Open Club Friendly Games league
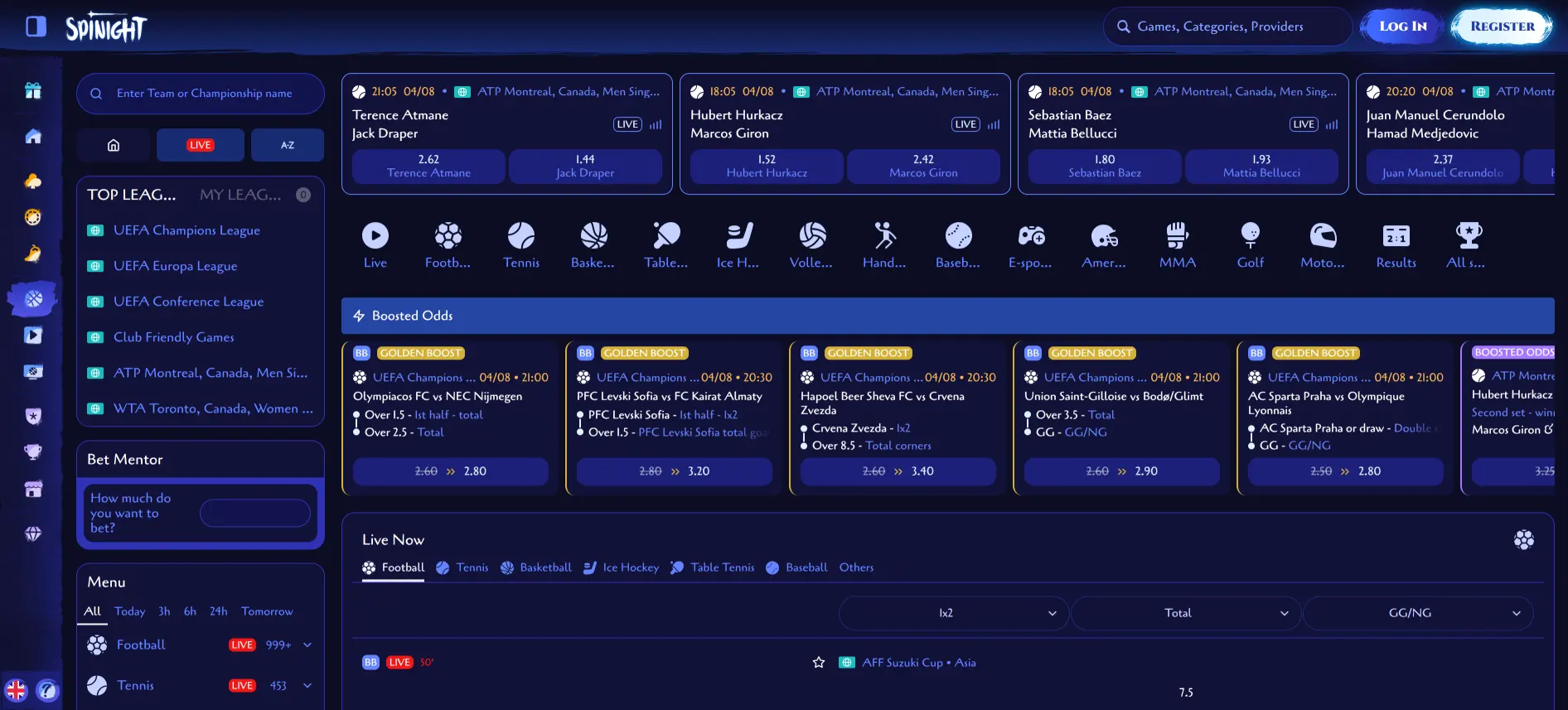The height and width of the screenshot is (710, 1568). pyautogui.click(x=173, y=337)
